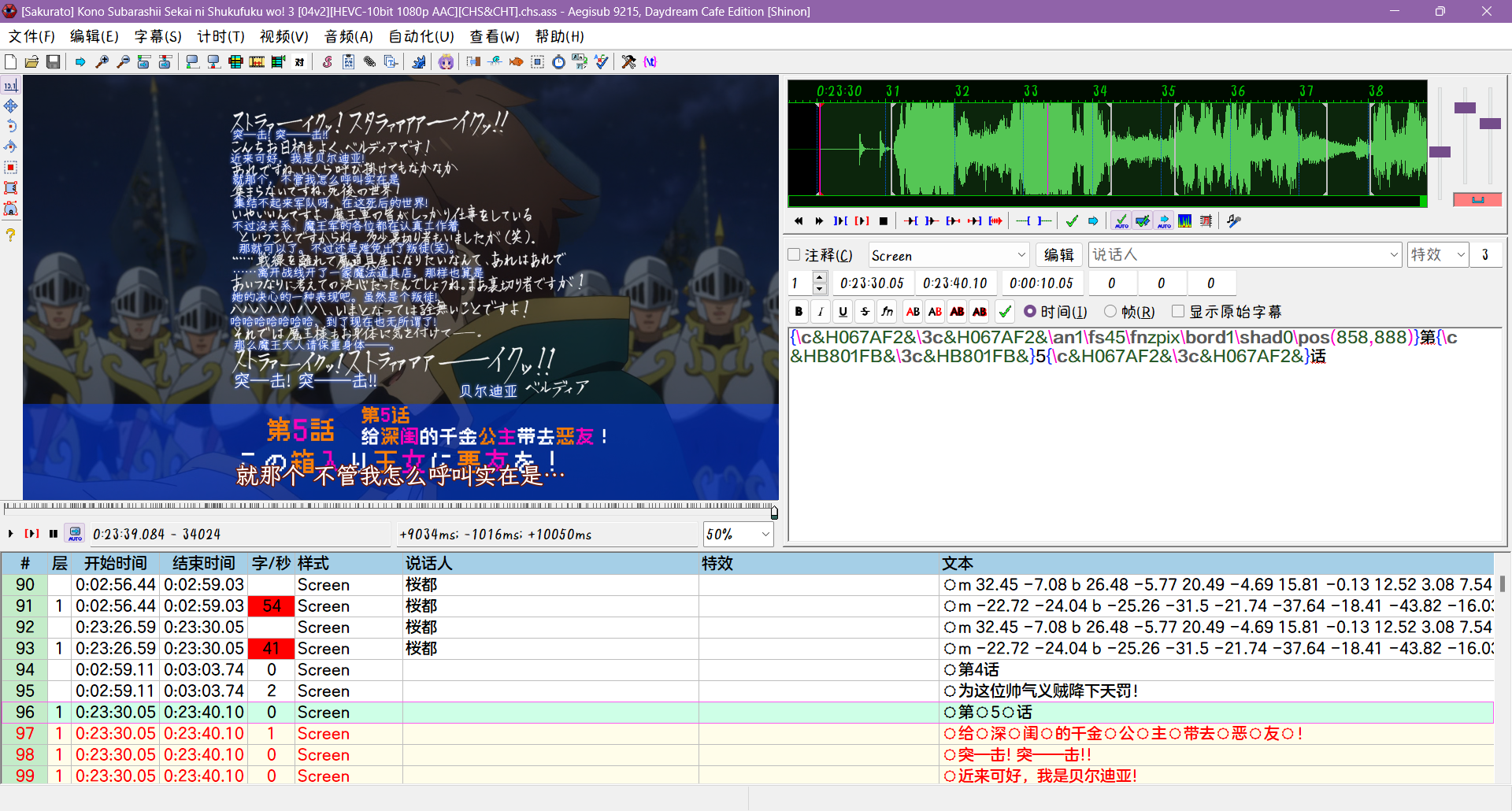The width and height of the screenshot is (1512, 811).
Task: Toggle video auto-scroll AUTO button
Action: pos(75,534)
